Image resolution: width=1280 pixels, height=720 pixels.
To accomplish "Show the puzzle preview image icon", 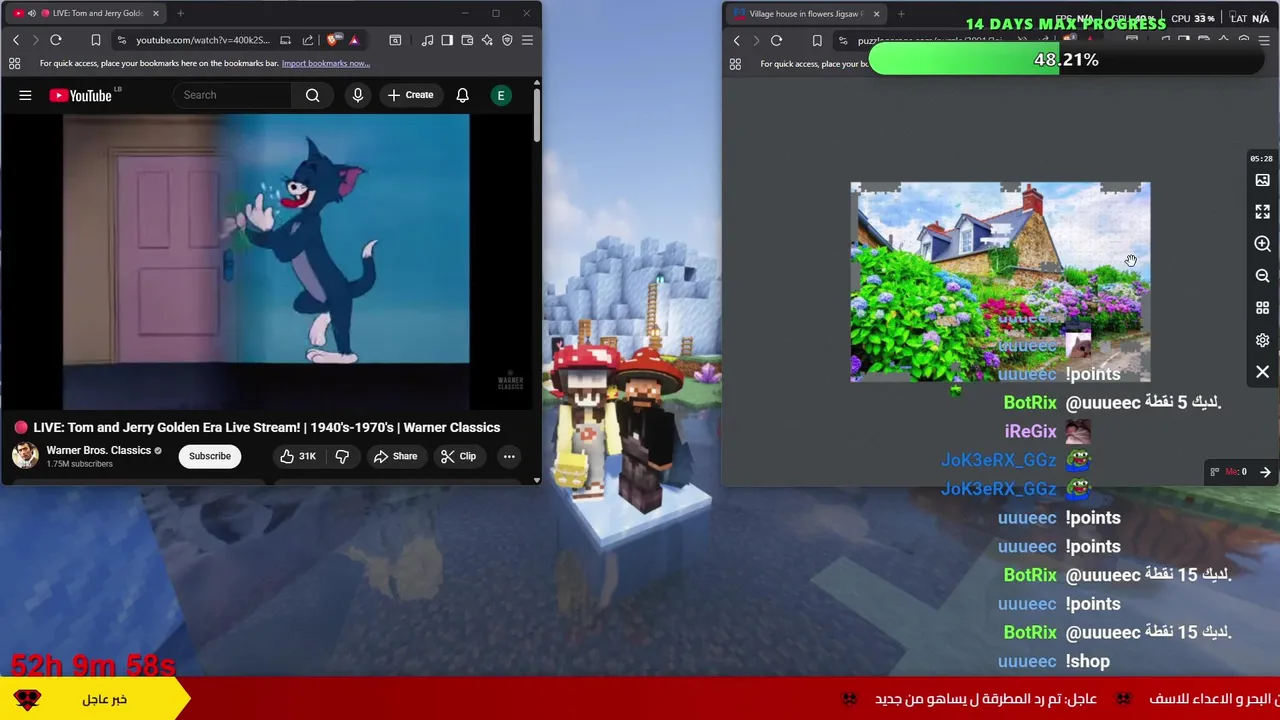I will tap(1262, 180).
